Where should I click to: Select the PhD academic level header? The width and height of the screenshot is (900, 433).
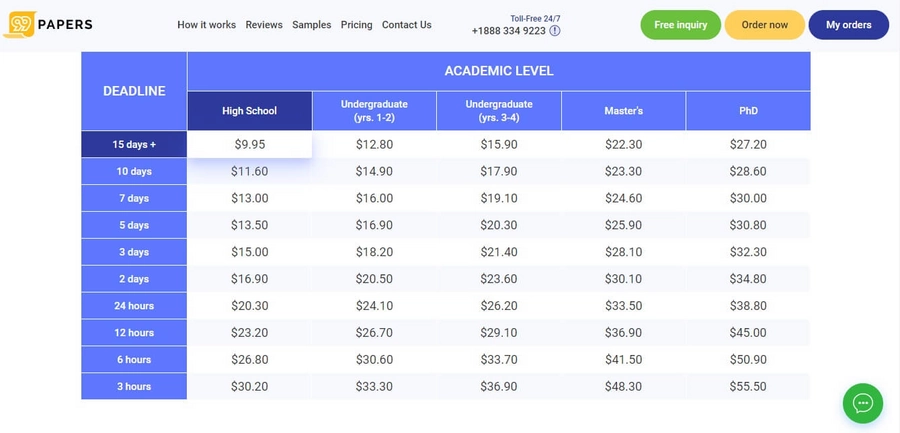tap(748, 111)
